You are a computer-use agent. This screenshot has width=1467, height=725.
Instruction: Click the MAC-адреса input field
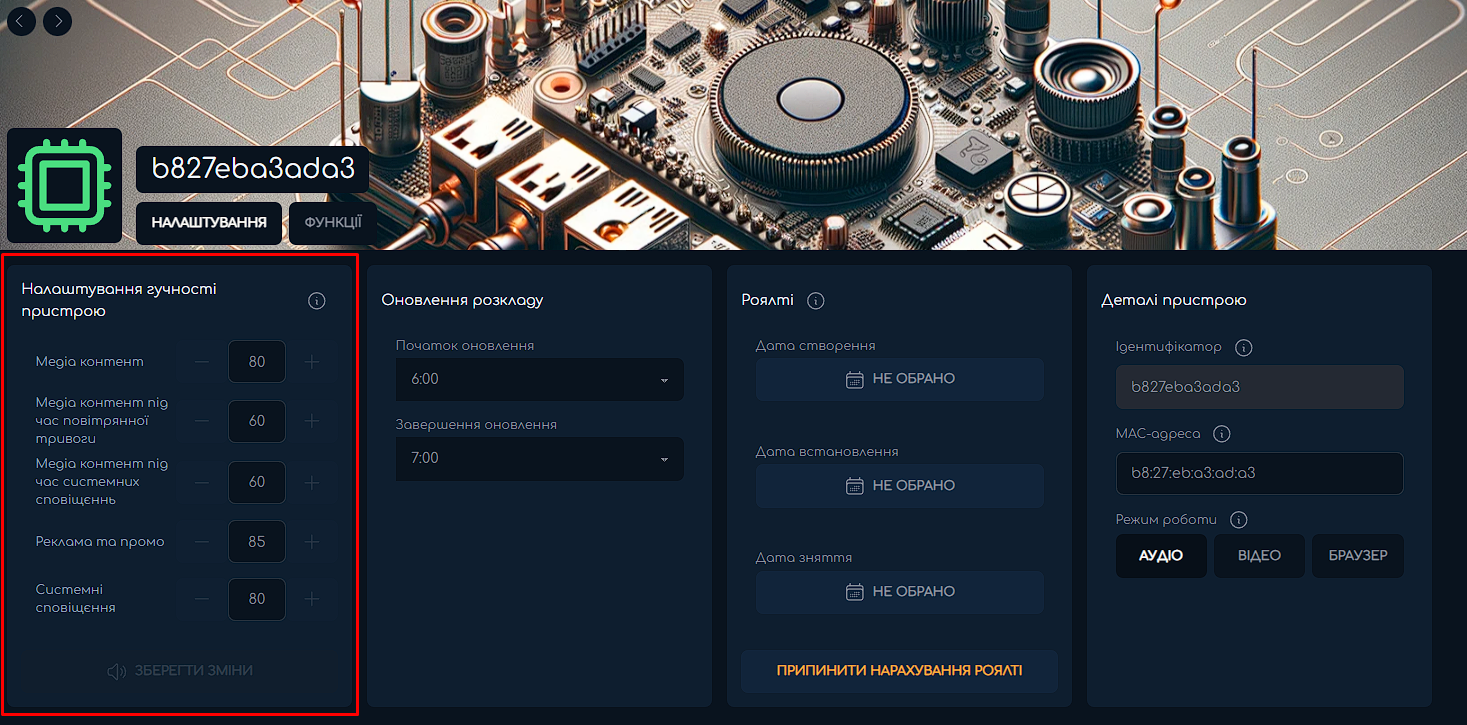point(1260,473)
